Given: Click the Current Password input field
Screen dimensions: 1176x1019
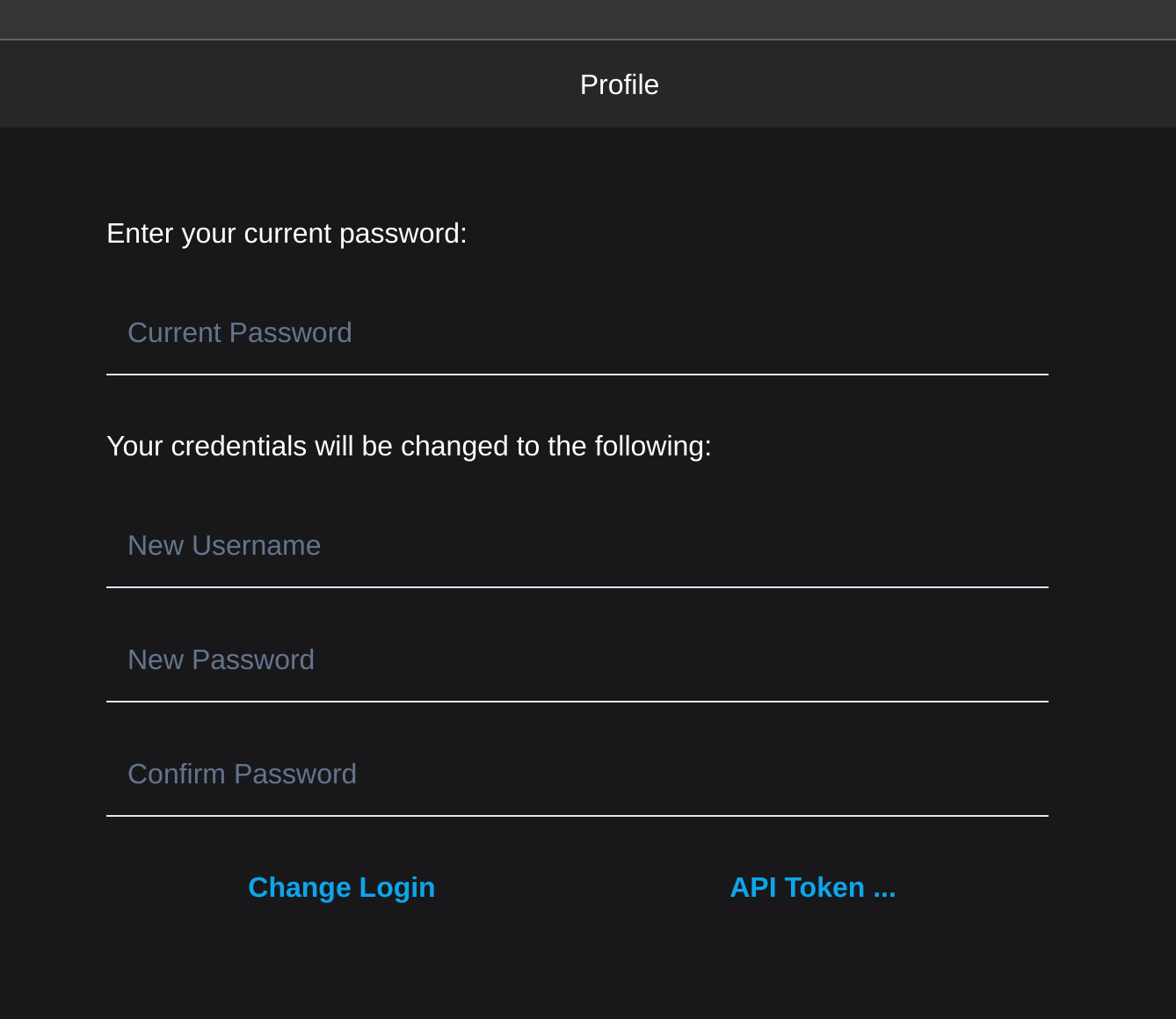Looking at the screenshot, I should point(577,333).
